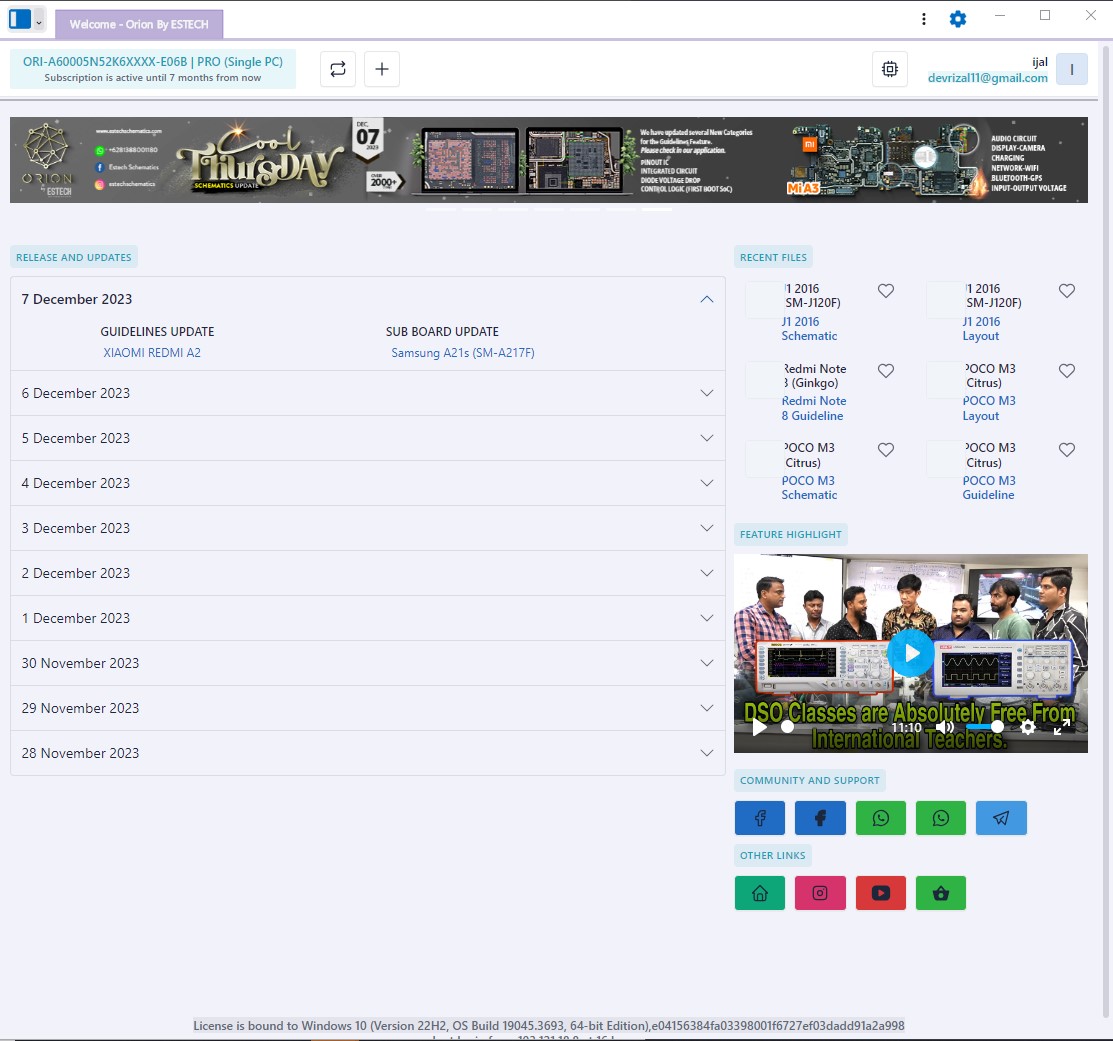Viewport: 1113px width, 1041px height.
Task: Open the XIAOMI REDMI A2 guidelines link
Action: click(x=152, y=353)
